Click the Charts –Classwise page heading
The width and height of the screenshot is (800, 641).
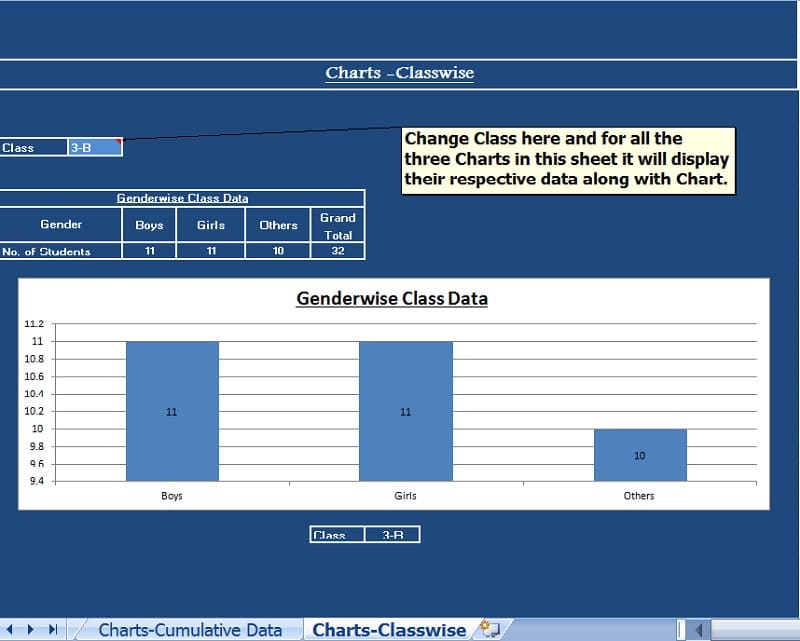tap(399, 72)
